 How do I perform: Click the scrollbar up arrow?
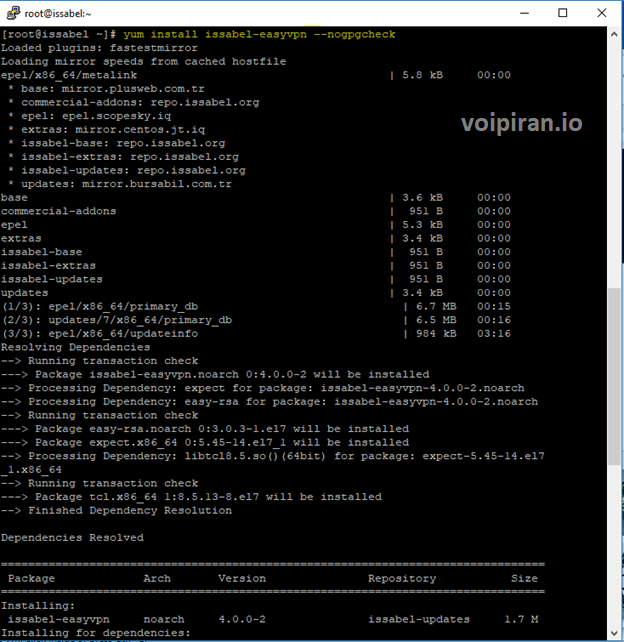pos(614,34)
